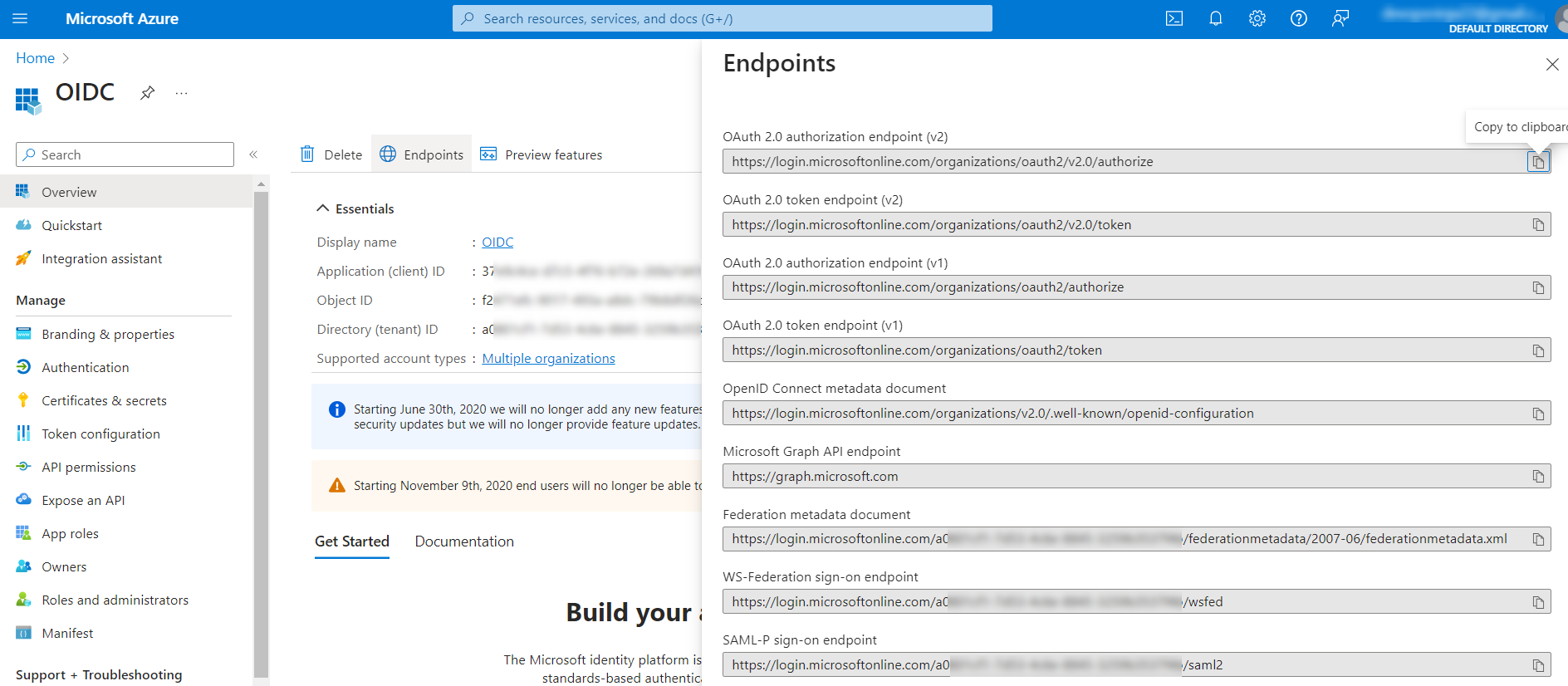This screenshot has height=686, width=1568.
Task: Open the feedback icon
Action: (x=1340, y=18)
